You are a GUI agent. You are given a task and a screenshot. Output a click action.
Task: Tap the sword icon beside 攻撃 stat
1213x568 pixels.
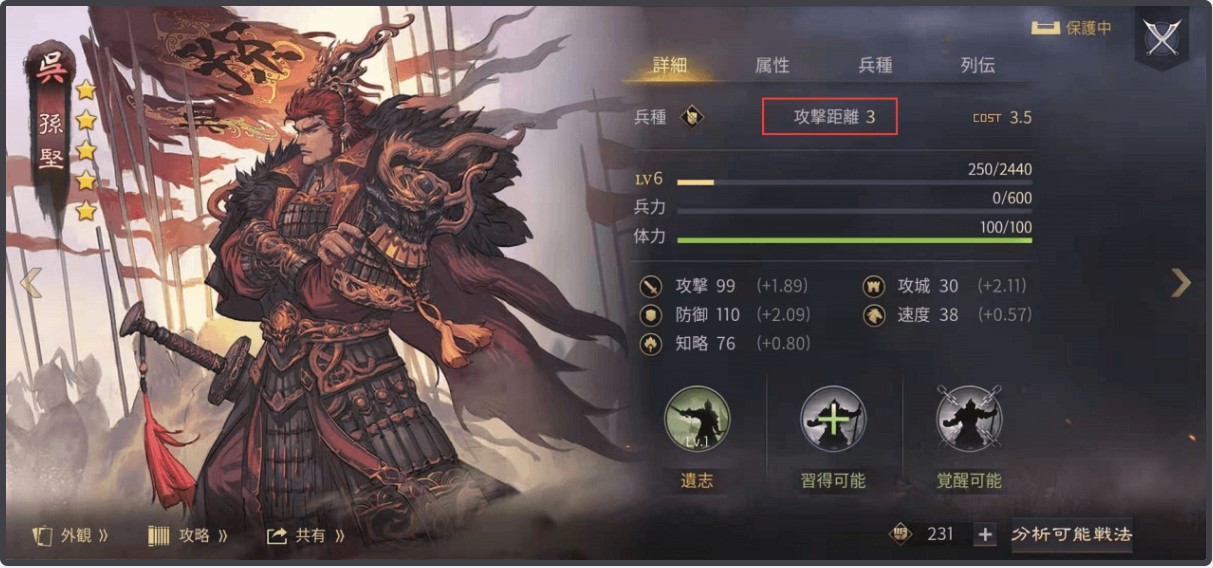651,286
